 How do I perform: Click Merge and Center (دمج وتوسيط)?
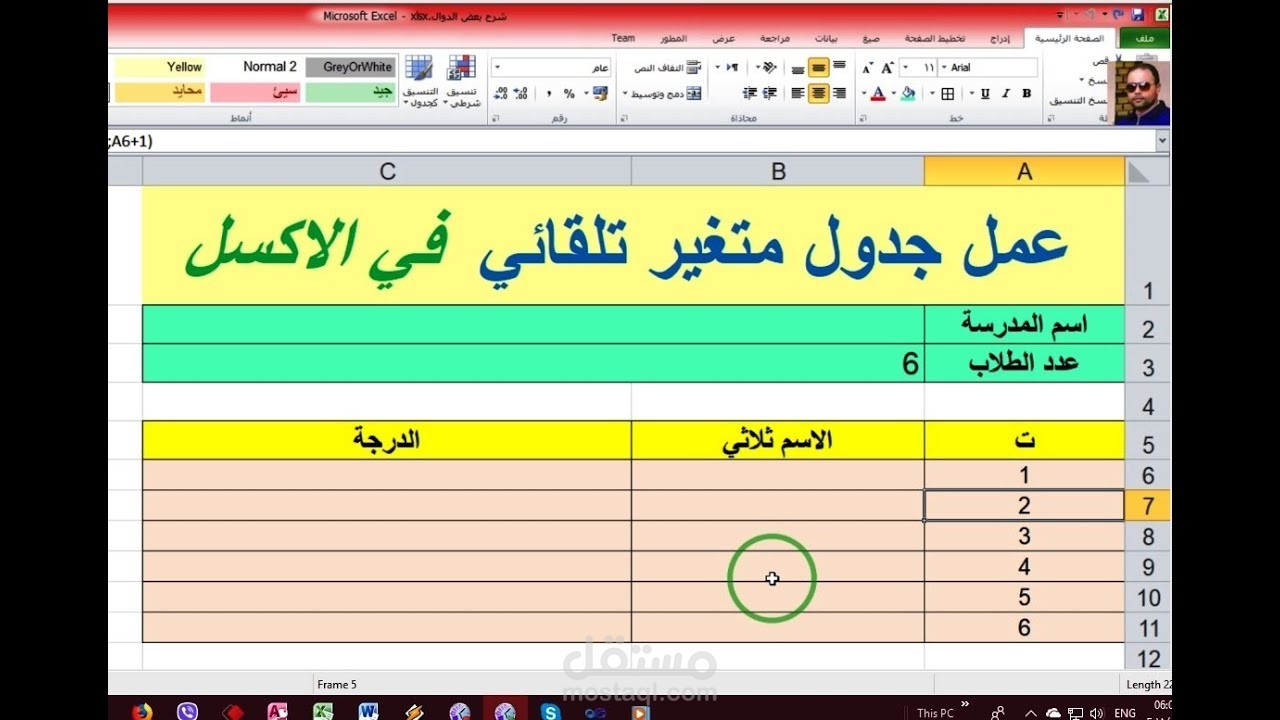click(x=666, y=93)
